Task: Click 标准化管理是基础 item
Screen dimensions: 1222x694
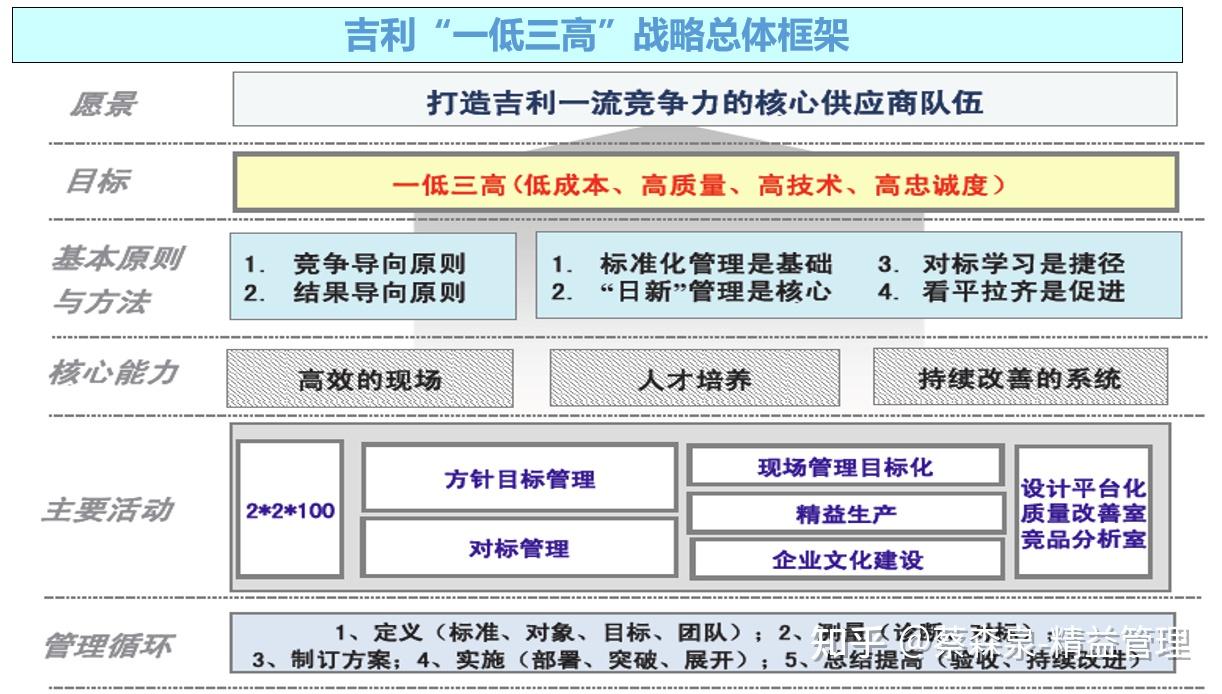Action: (716, 264)
